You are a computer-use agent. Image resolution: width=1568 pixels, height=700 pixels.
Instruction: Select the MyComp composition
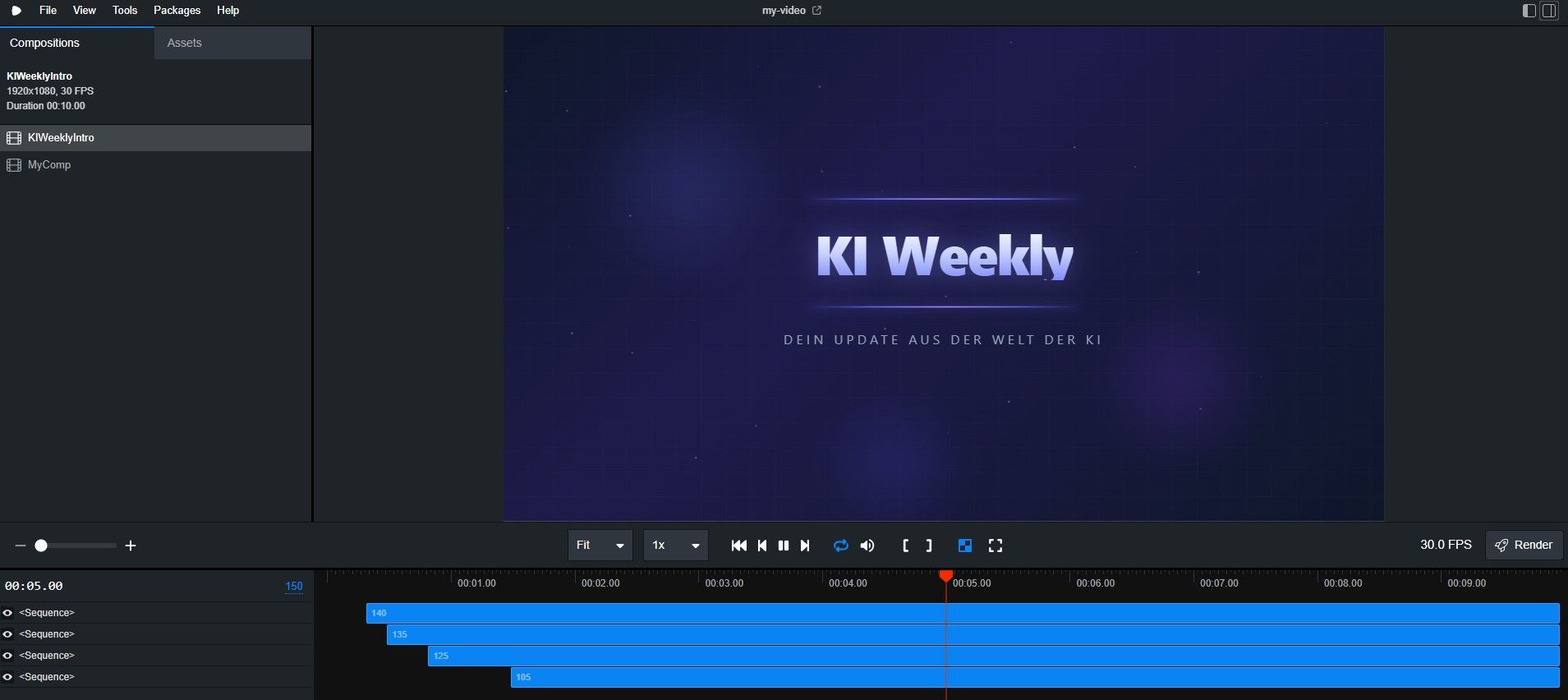point(49,165)
